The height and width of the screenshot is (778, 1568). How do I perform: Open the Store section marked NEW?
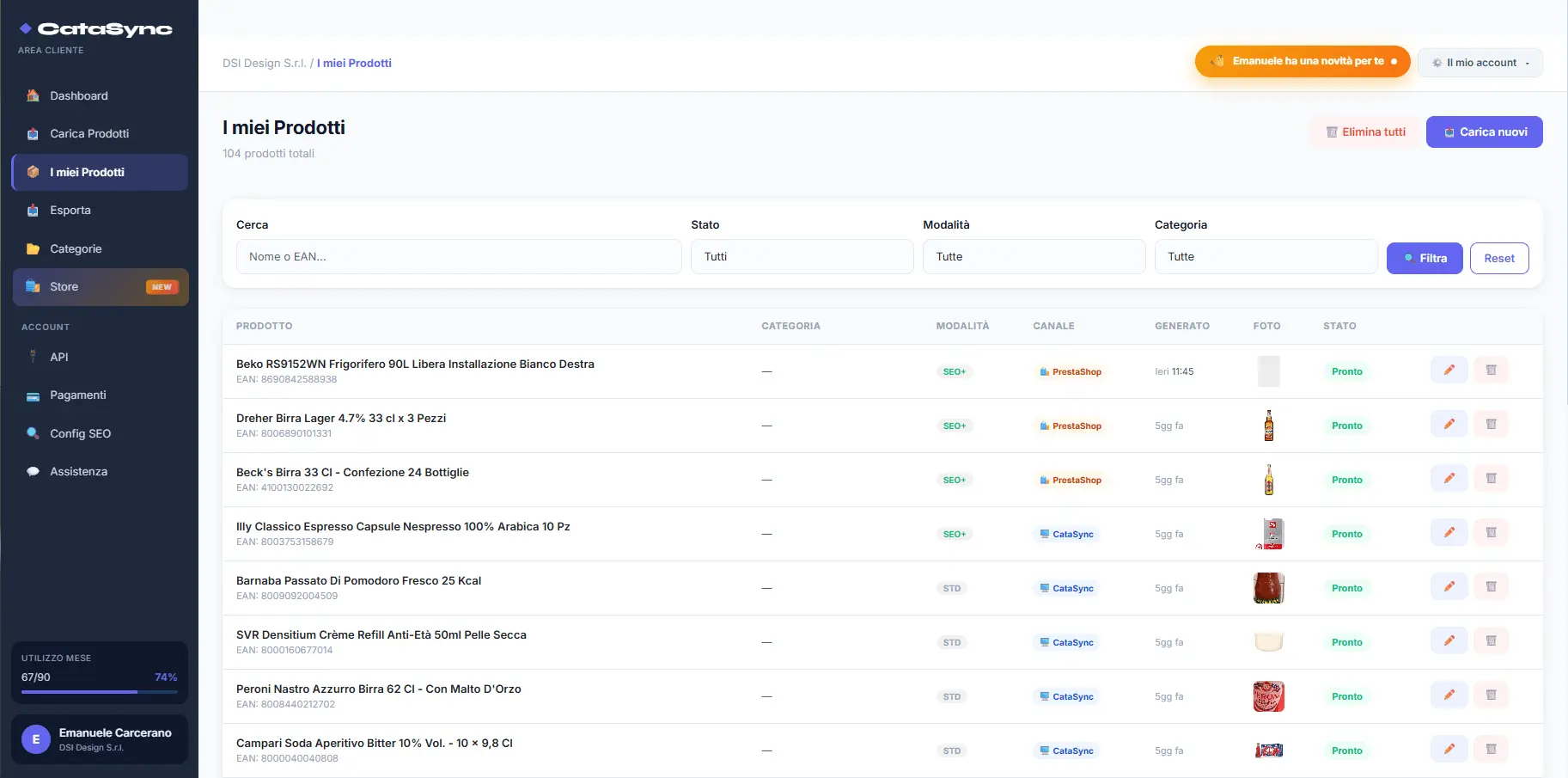[x=100, y=287]
